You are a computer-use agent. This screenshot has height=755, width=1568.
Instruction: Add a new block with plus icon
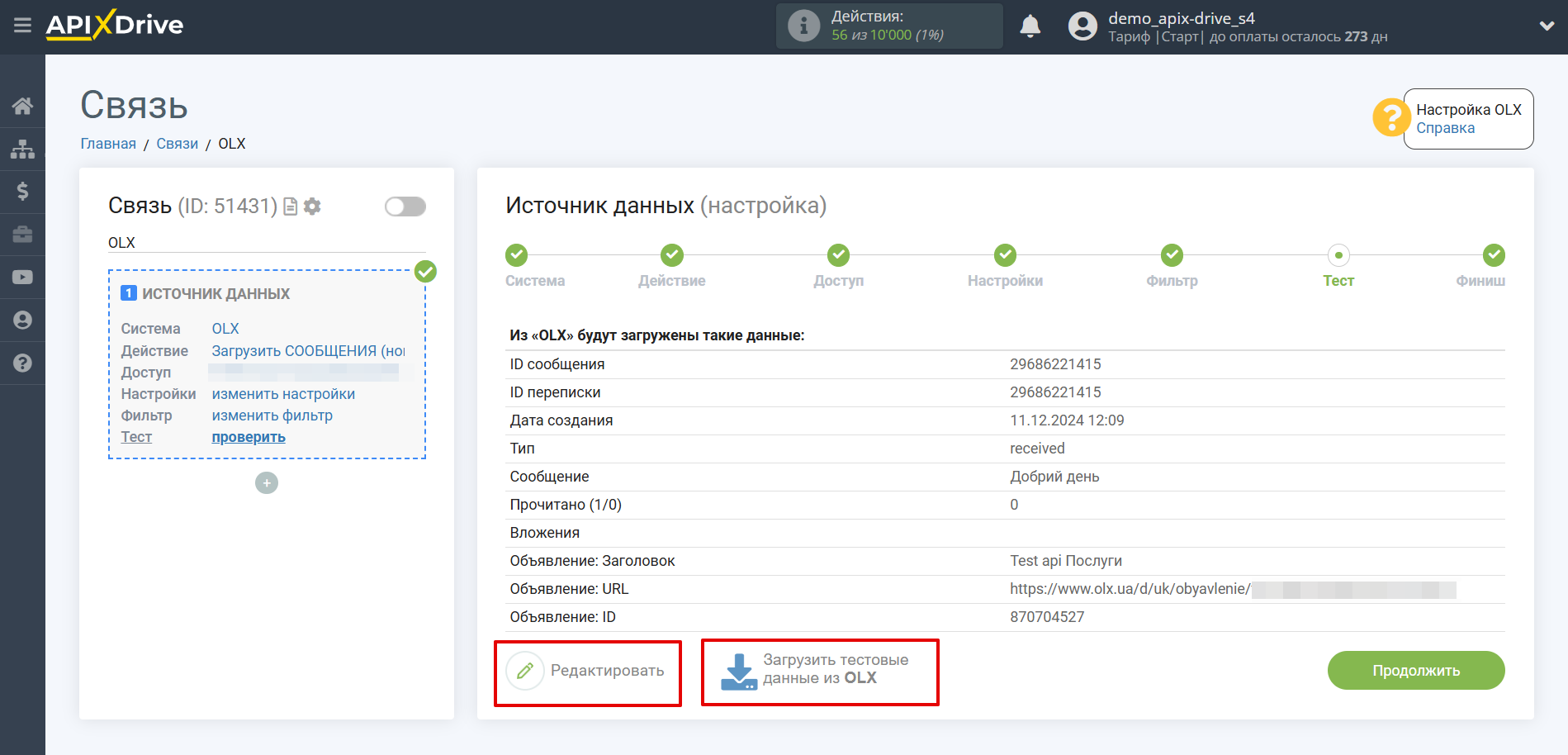267,483
